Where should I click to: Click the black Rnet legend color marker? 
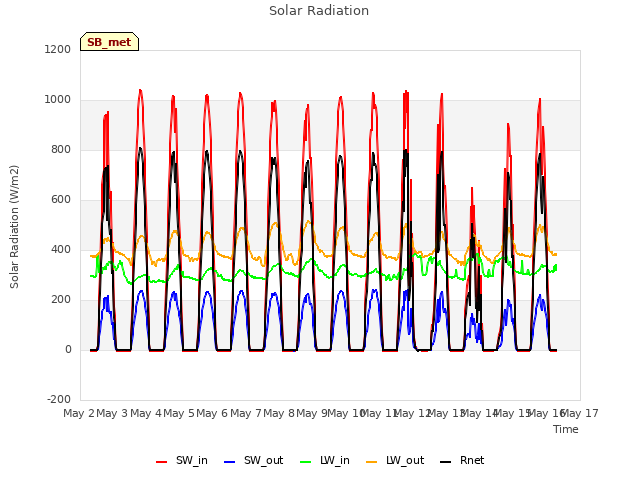click(x=446, y=462)
